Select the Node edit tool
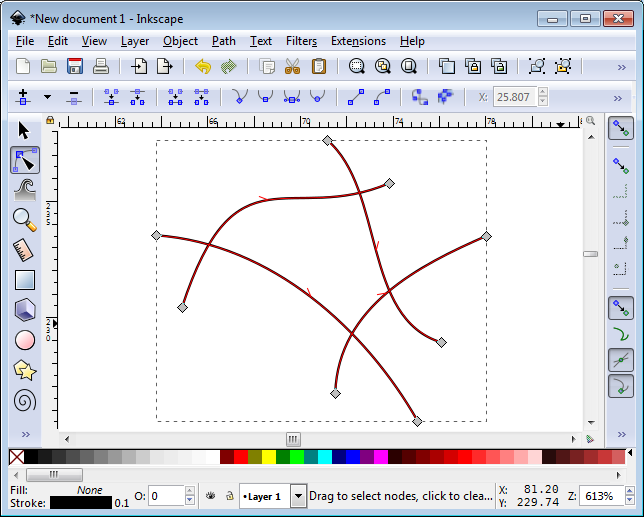The width and height of the screenshot is (644, 517). [x=25, y=160]
